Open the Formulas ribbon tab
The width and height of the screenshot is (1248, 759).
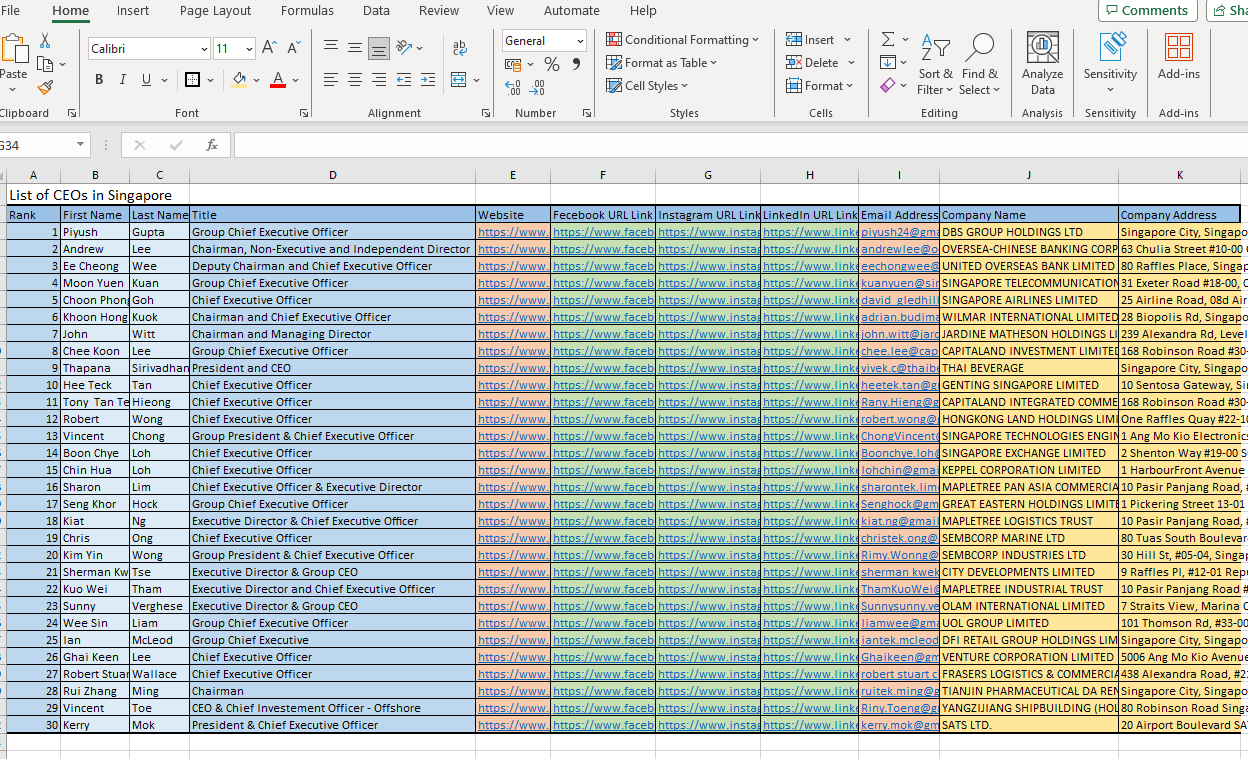307,11
